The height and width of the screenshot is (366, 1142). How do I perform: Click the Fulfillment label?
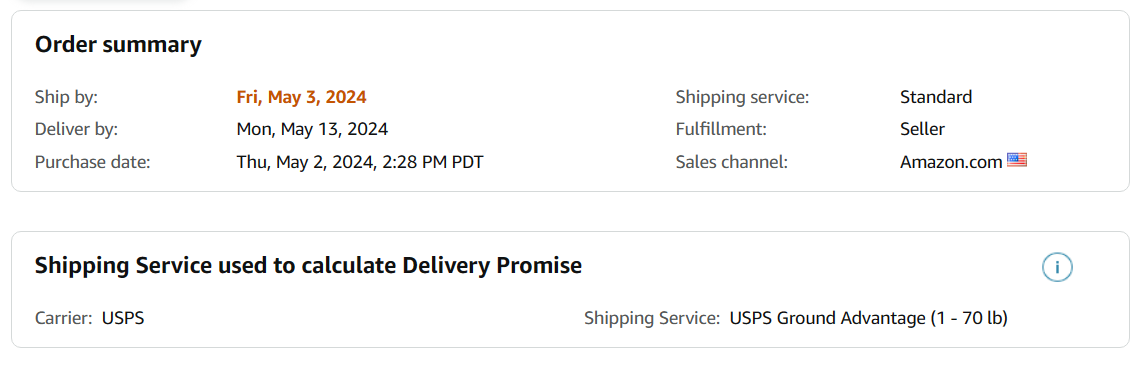click(721, 130)
